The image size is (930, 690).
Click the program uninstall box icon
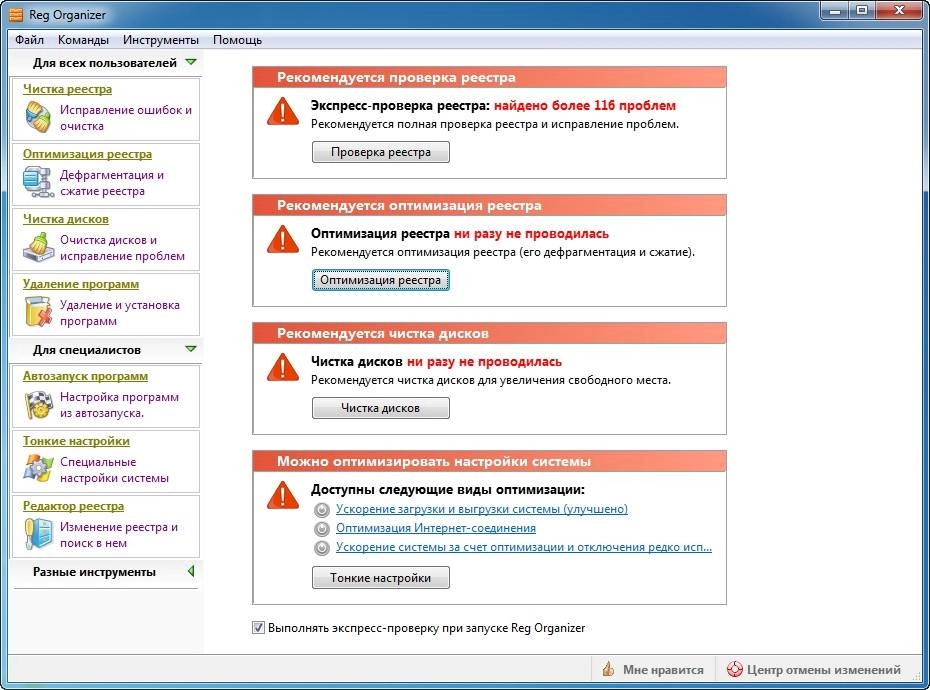pyautogui.click(x=39, y=311)
